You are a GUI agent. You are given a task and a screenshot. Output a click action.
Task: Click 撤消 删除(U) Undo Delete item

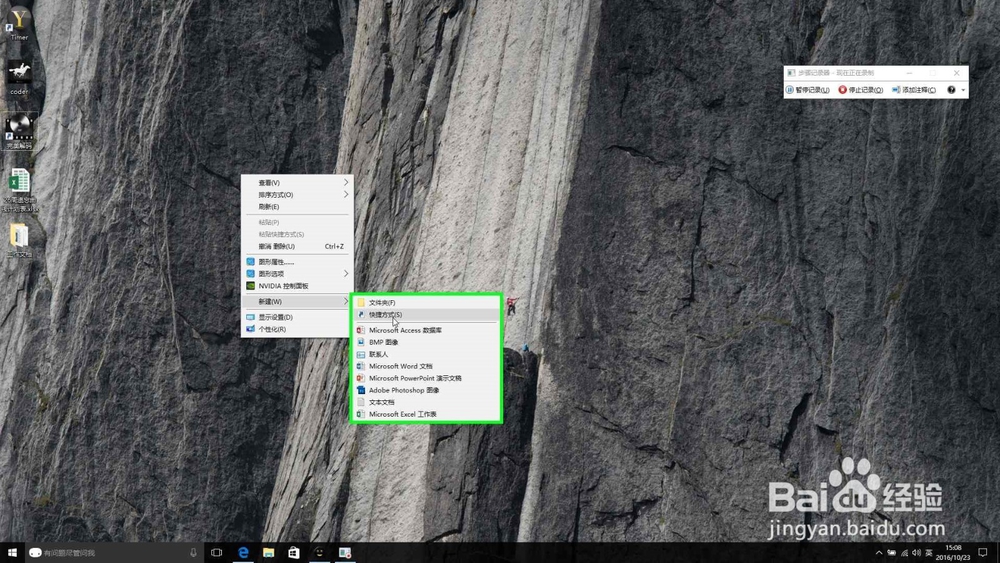[297, 246]
